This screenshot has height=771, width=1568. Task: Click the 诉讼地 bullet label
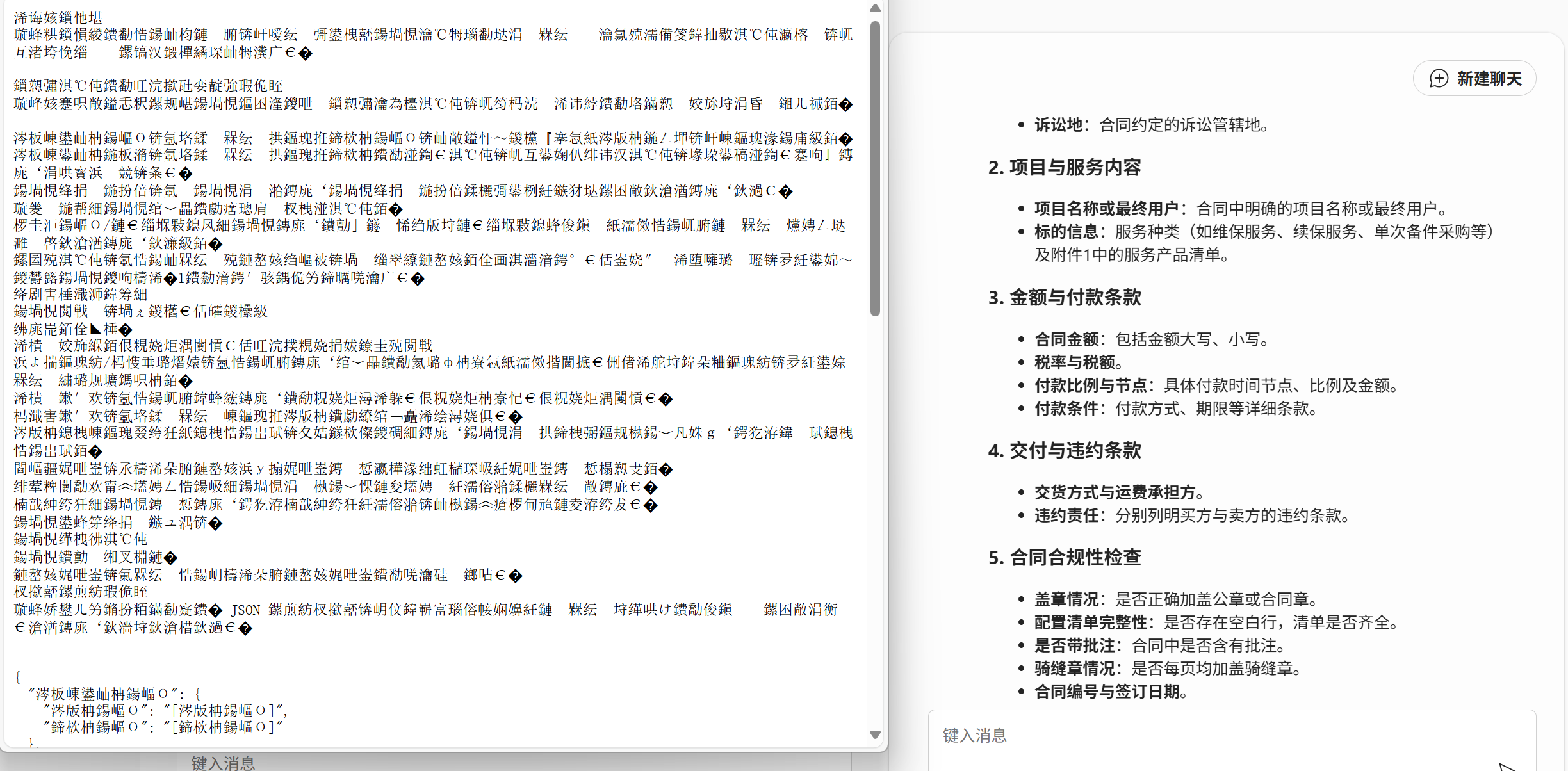[x=1058, y=125]
